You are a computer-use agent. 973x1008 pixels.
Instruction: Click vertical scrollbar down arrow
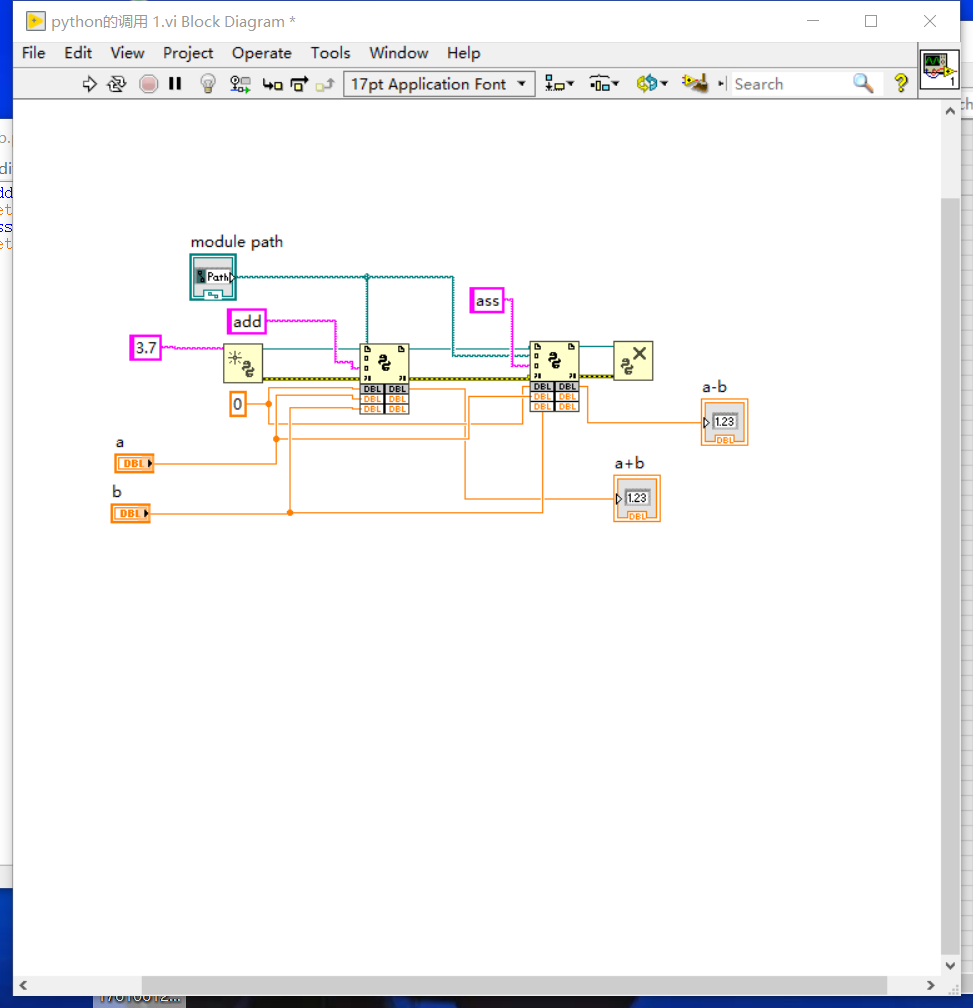(950, 965)
